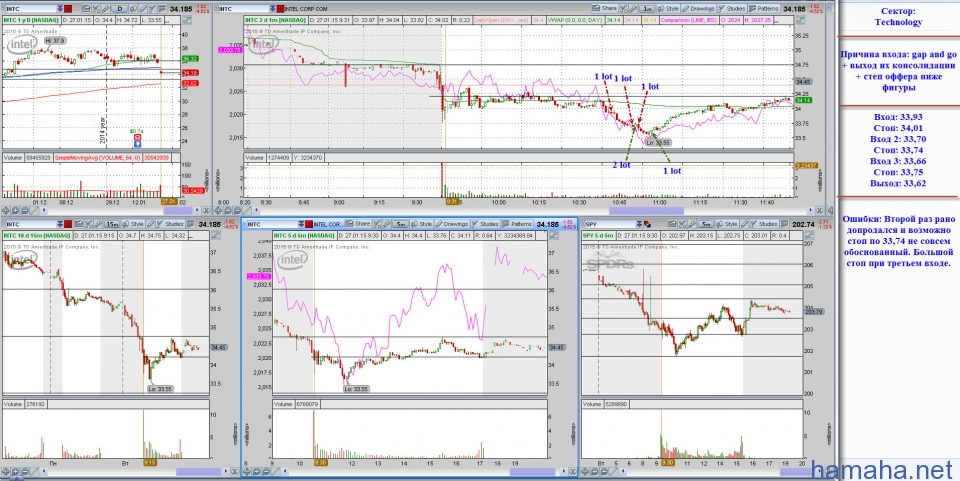Open Share in bottom-middle INTC 5m chart
This screenshot has width=960, height=481.
358,224
